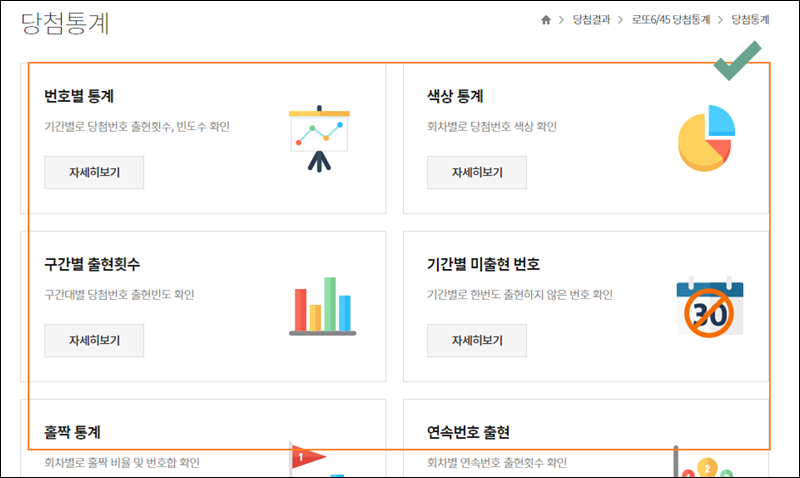Click the 구간별 출현횟수 heading
Image resolution: width=800 pixels, height=478 pixels.
[92, 264]
